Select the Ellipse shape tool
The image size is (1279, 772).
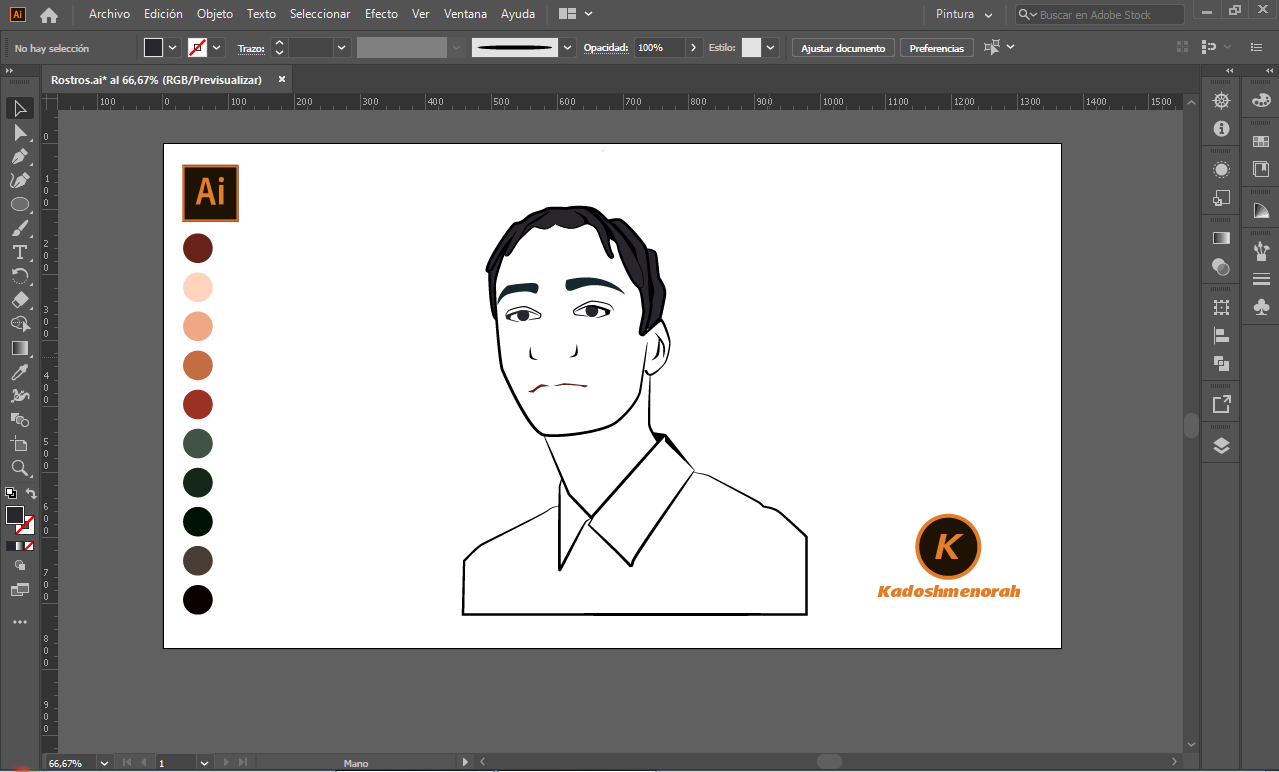pos(19,204)
